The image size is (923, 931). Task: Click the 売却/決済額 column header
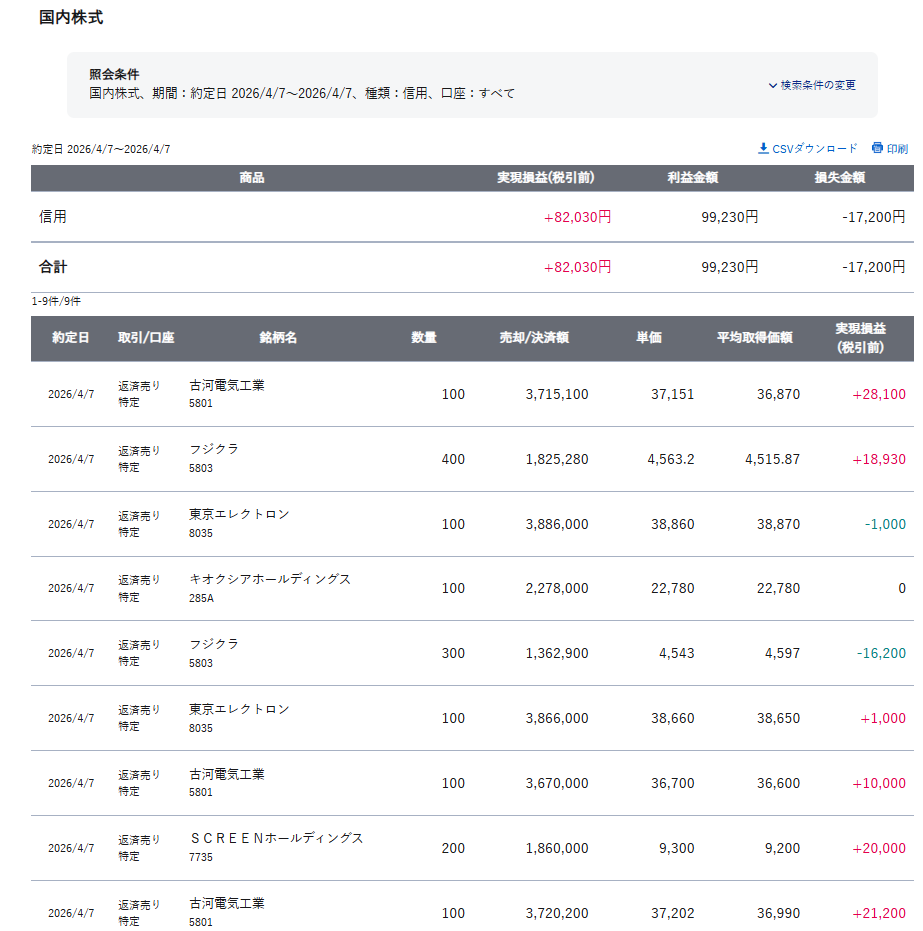(x=534, y=338)
